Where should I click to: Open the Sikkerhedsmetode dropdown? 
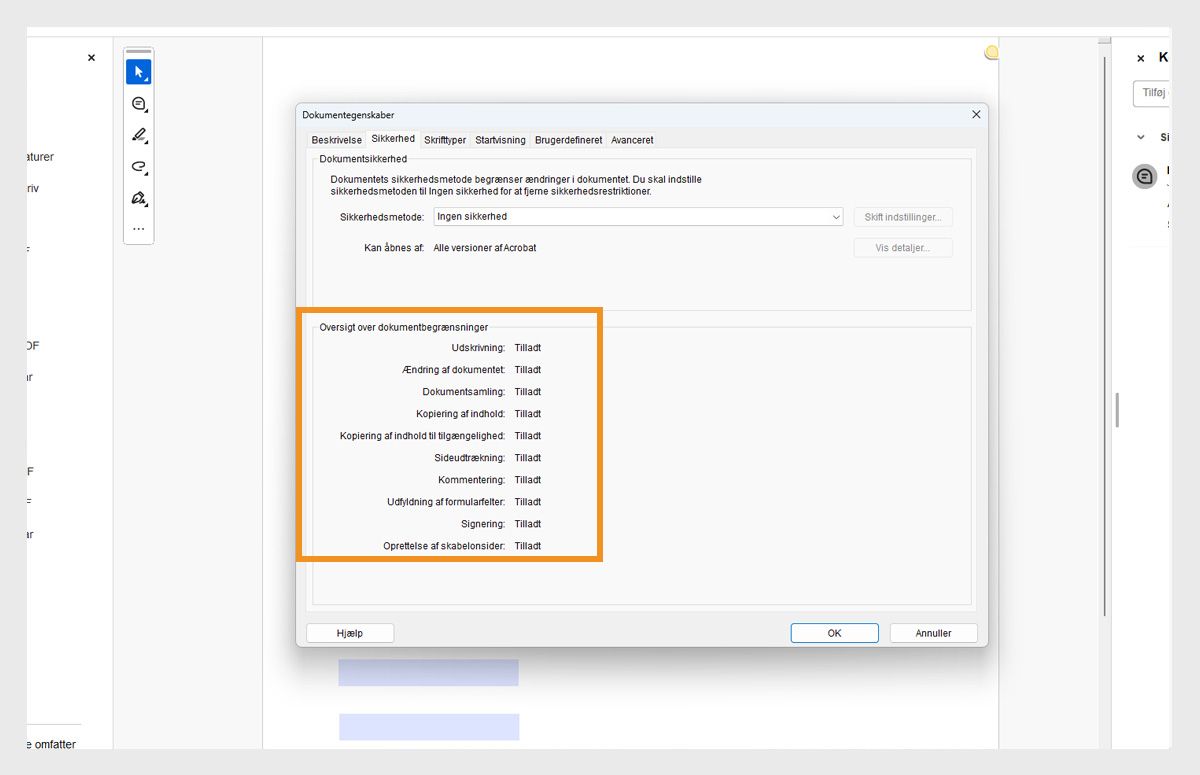click(639, 217)
